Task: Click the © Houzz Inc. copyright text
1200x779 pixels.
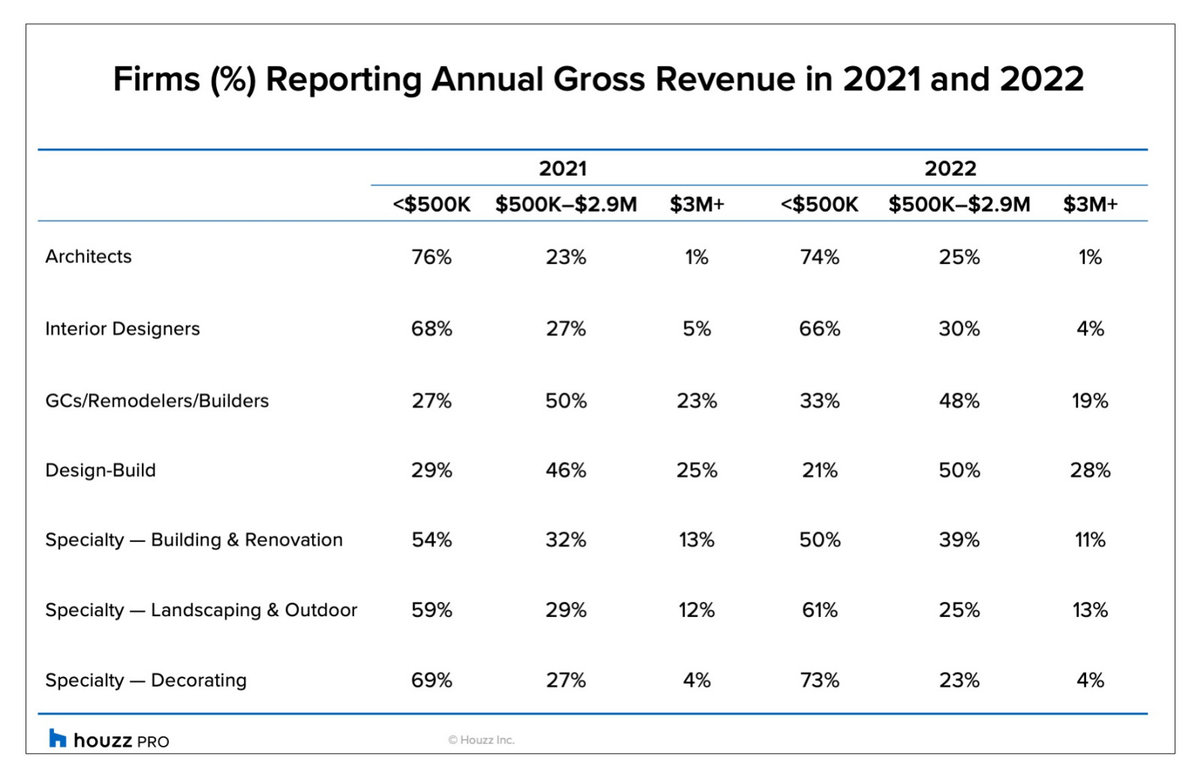Action: pos(481,740)
